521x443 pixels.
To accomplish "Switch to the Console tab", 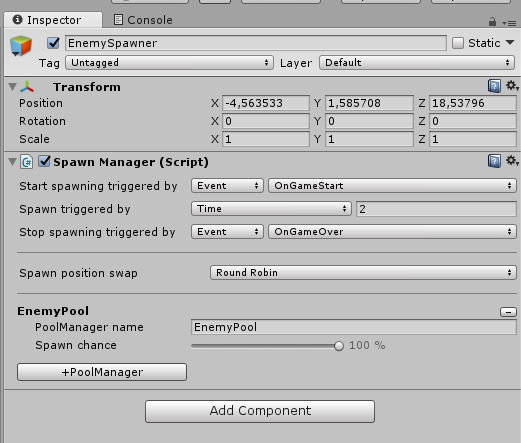I will point(143,20).
